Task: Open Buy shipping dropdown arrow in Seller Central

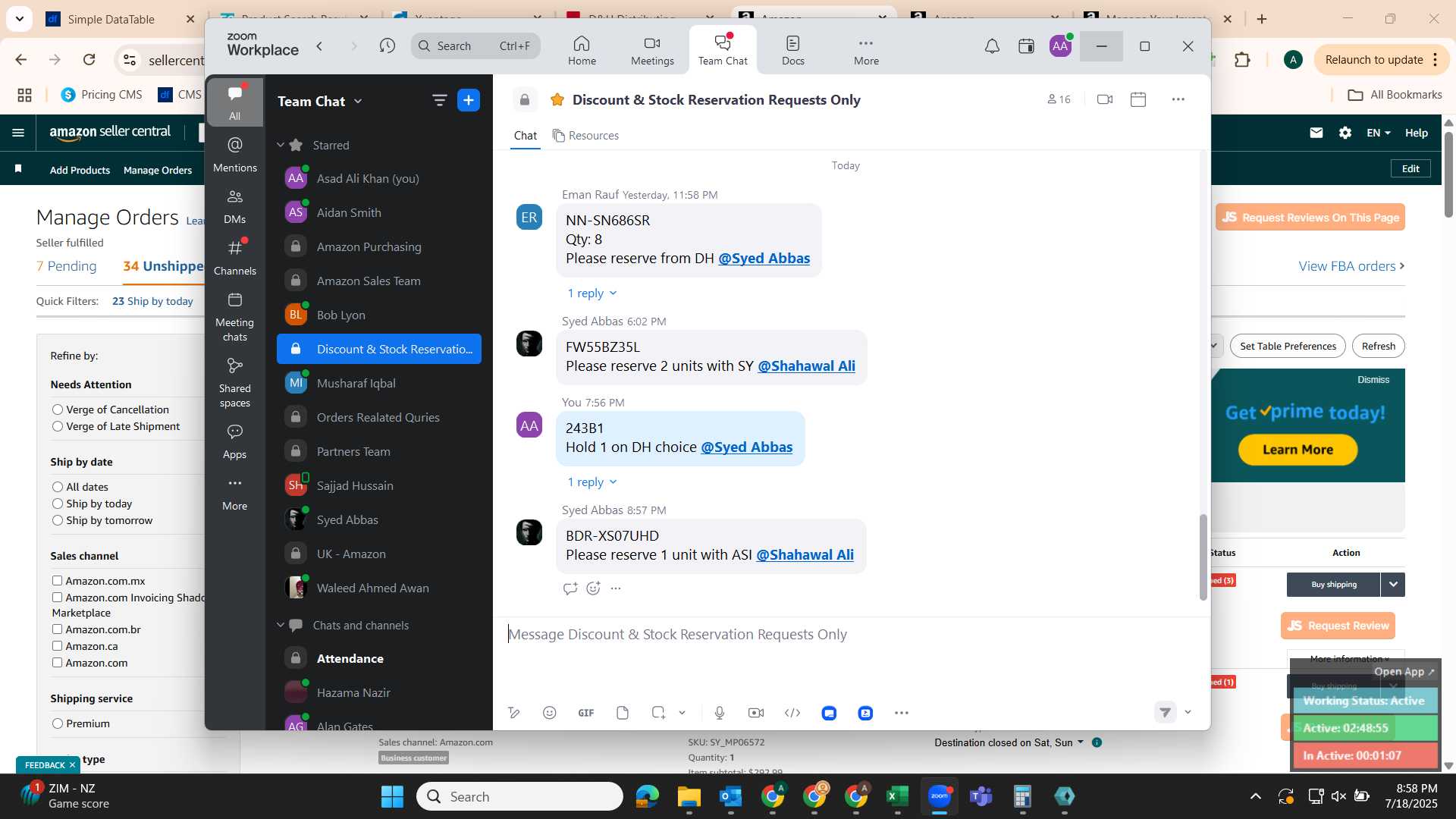Action: [1393, 585]
